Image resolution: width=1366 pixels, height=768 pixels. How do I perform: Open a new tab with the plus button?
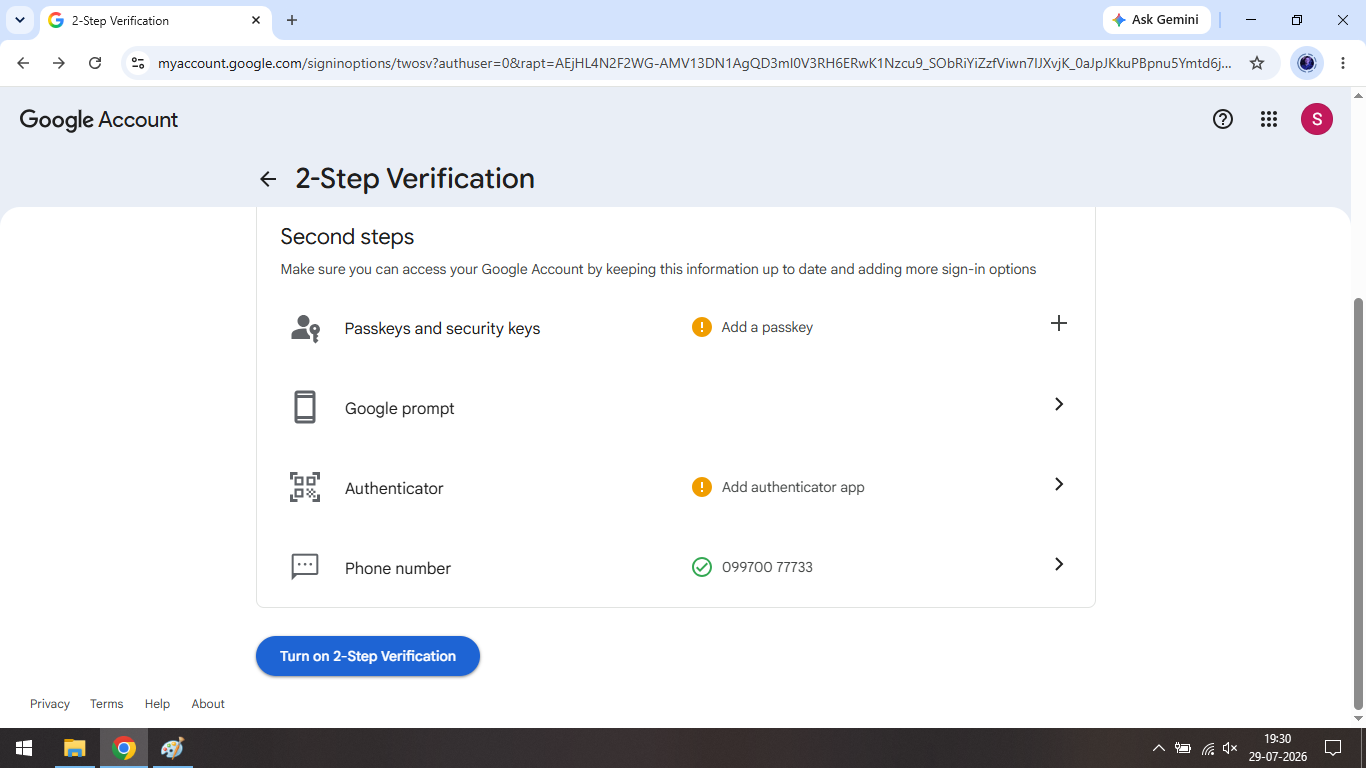[x=292, y=20]
